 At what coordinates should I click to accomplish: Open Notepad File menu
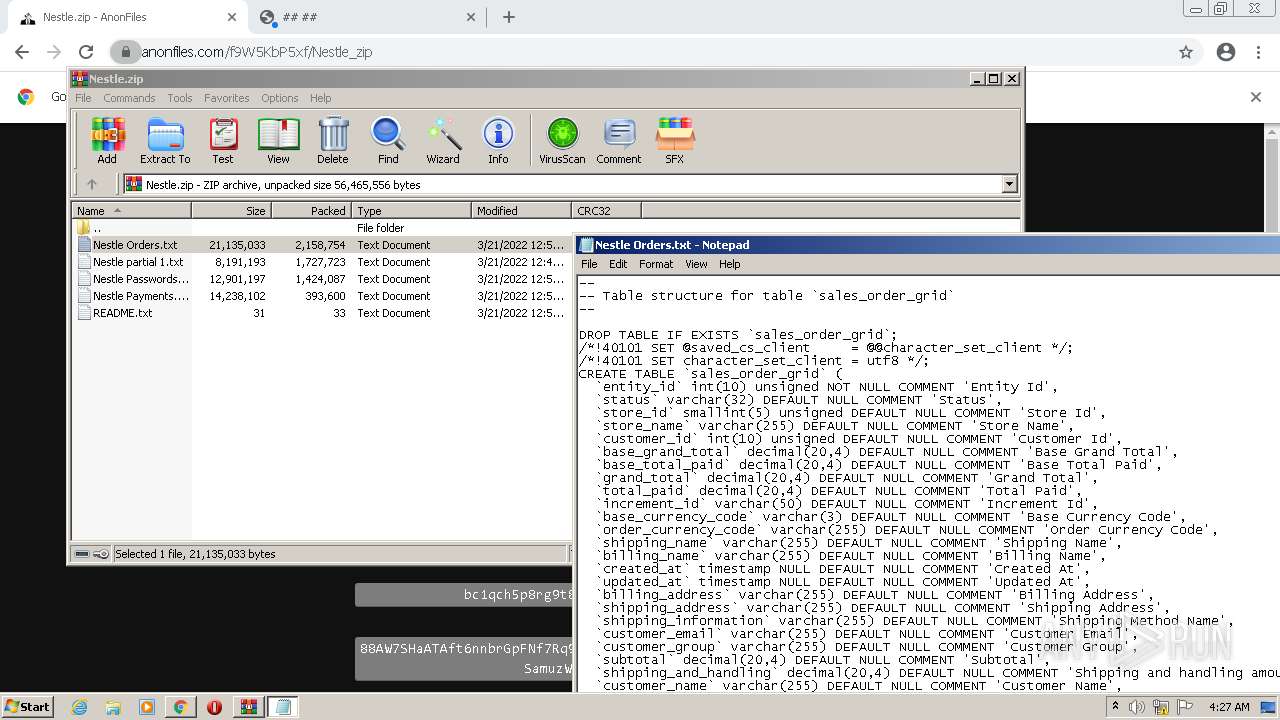point(589,264)
